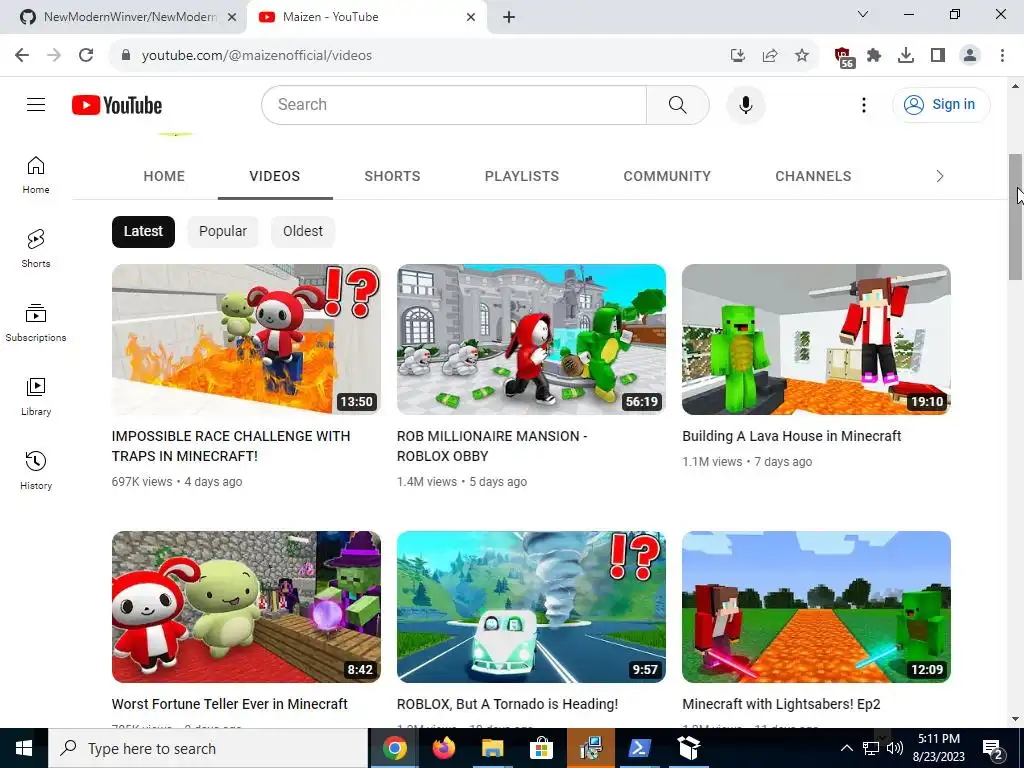Close the Maizen - YouTube tab
The image size is (1024, 768).
tap(471, 17)
